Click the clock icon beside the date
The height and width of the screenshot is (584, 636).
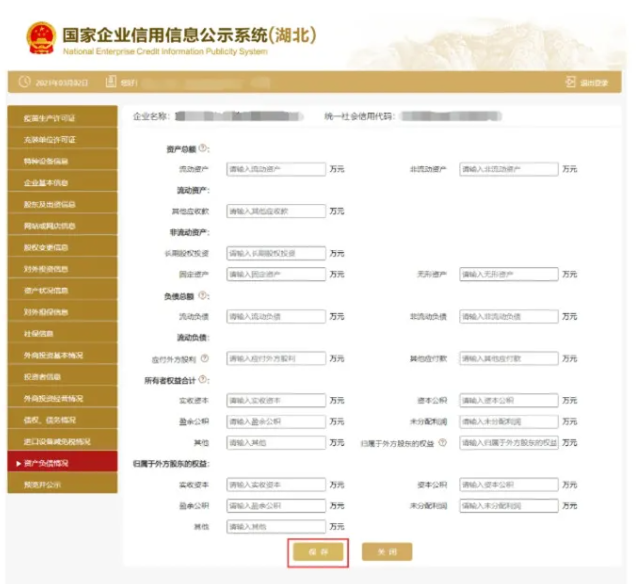pos(24,82)
